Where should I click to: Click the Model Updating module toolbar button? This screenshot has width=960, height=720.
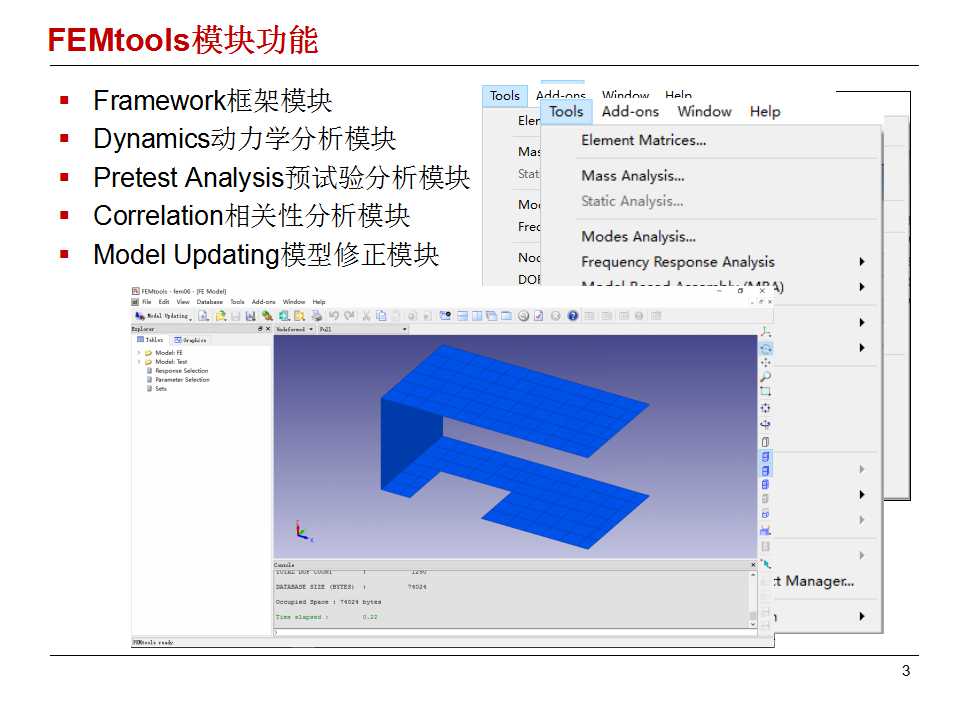pyautogui.click(x=162, y=316)
